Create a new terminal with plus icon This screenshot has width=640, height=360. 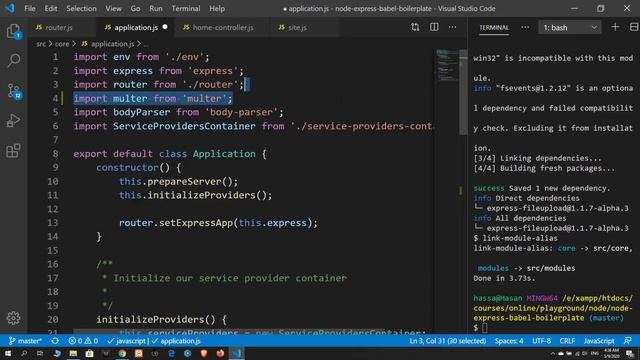coord(615,27)
